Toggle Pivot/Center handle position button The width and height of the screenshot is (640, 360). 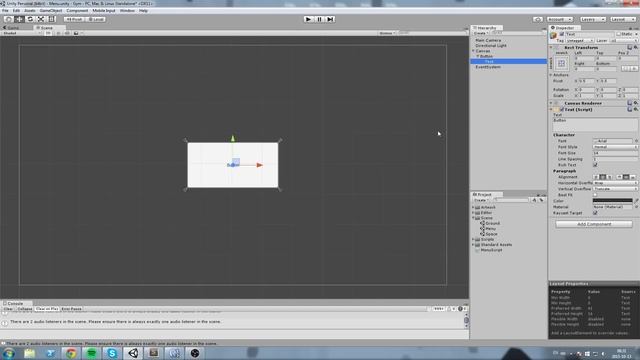coord(74,19)
